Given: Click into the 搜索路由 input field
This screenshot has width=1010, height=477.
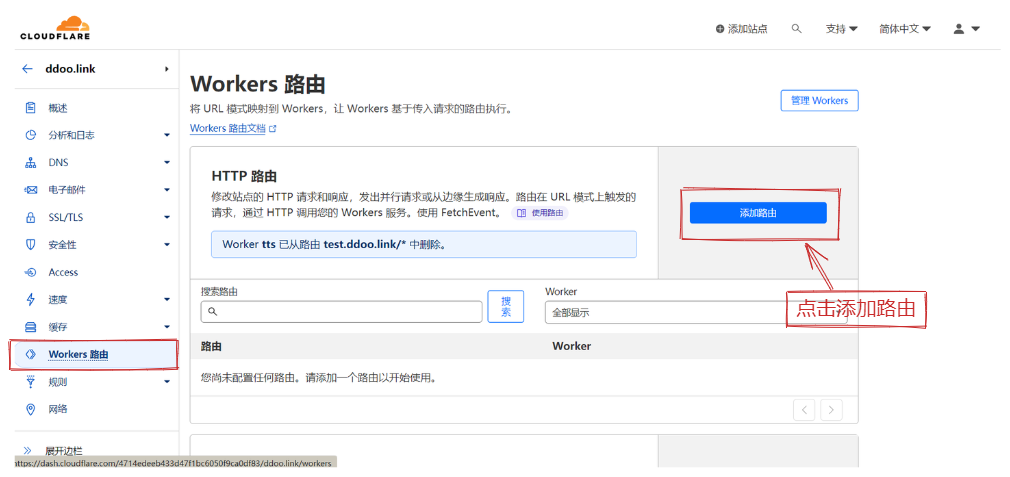Looking at the screenshot, I should point(341,312).
